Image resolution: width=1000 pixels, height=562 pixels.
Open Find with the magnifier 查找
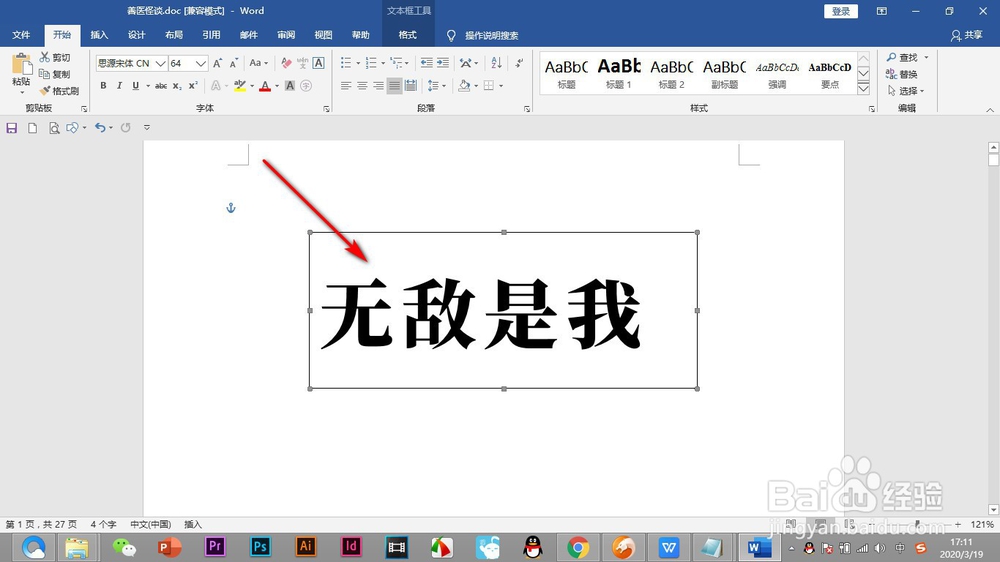(902, 57)
